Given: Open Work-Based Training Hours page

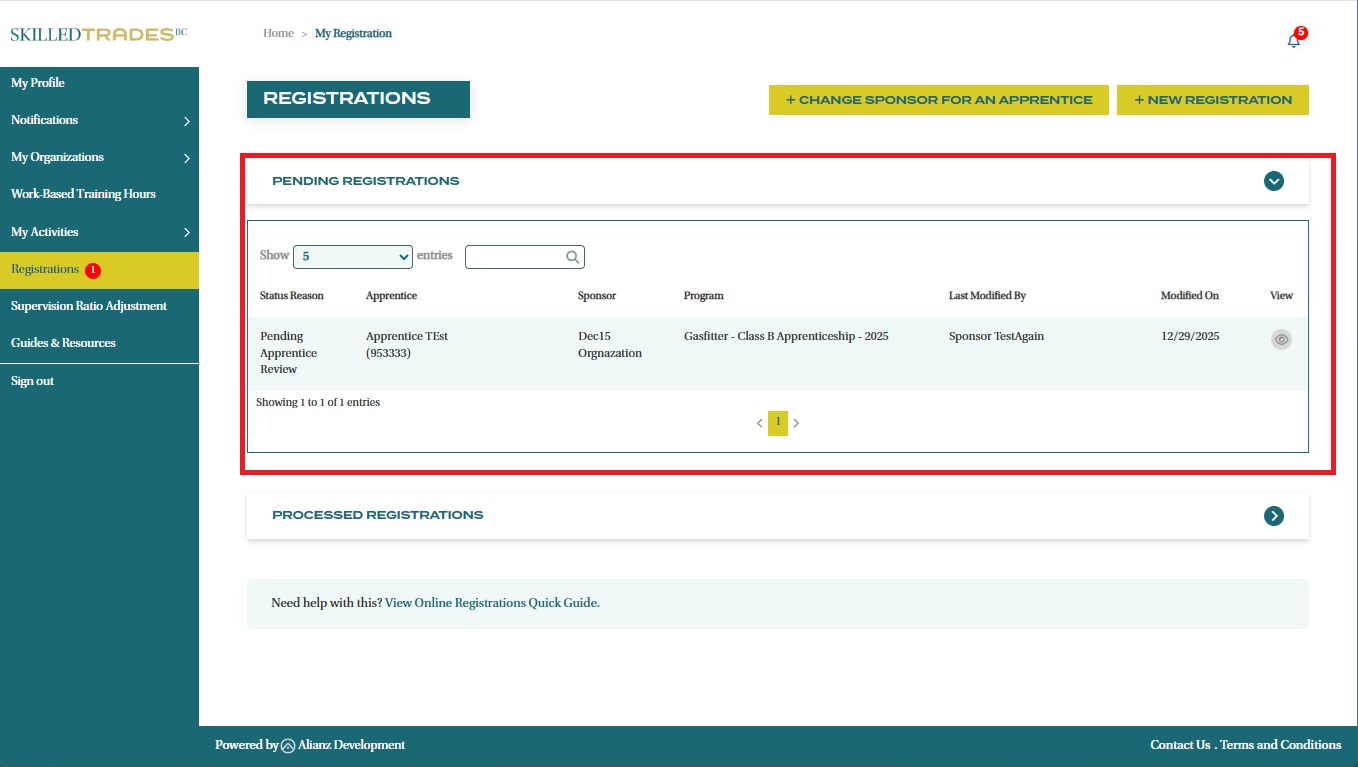Looking at the screenshot, I should pyautogui.click(x=83, y=194).
